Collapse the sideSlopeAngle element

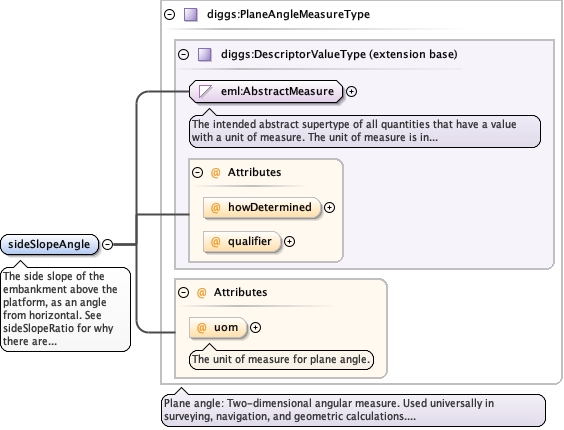pyautogui.click(x=108, y=244)
